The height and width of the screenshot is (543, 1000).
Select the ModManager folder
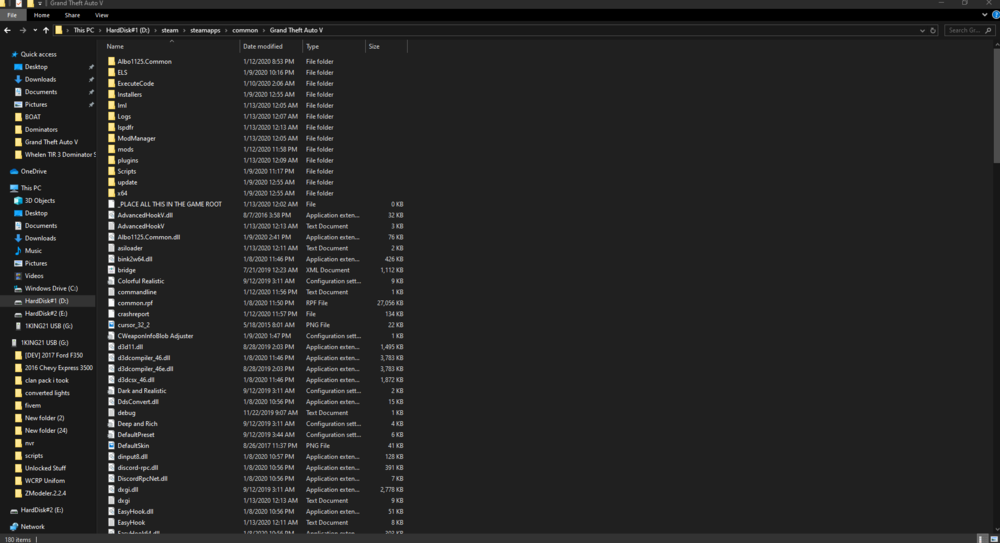coord(136,138)
